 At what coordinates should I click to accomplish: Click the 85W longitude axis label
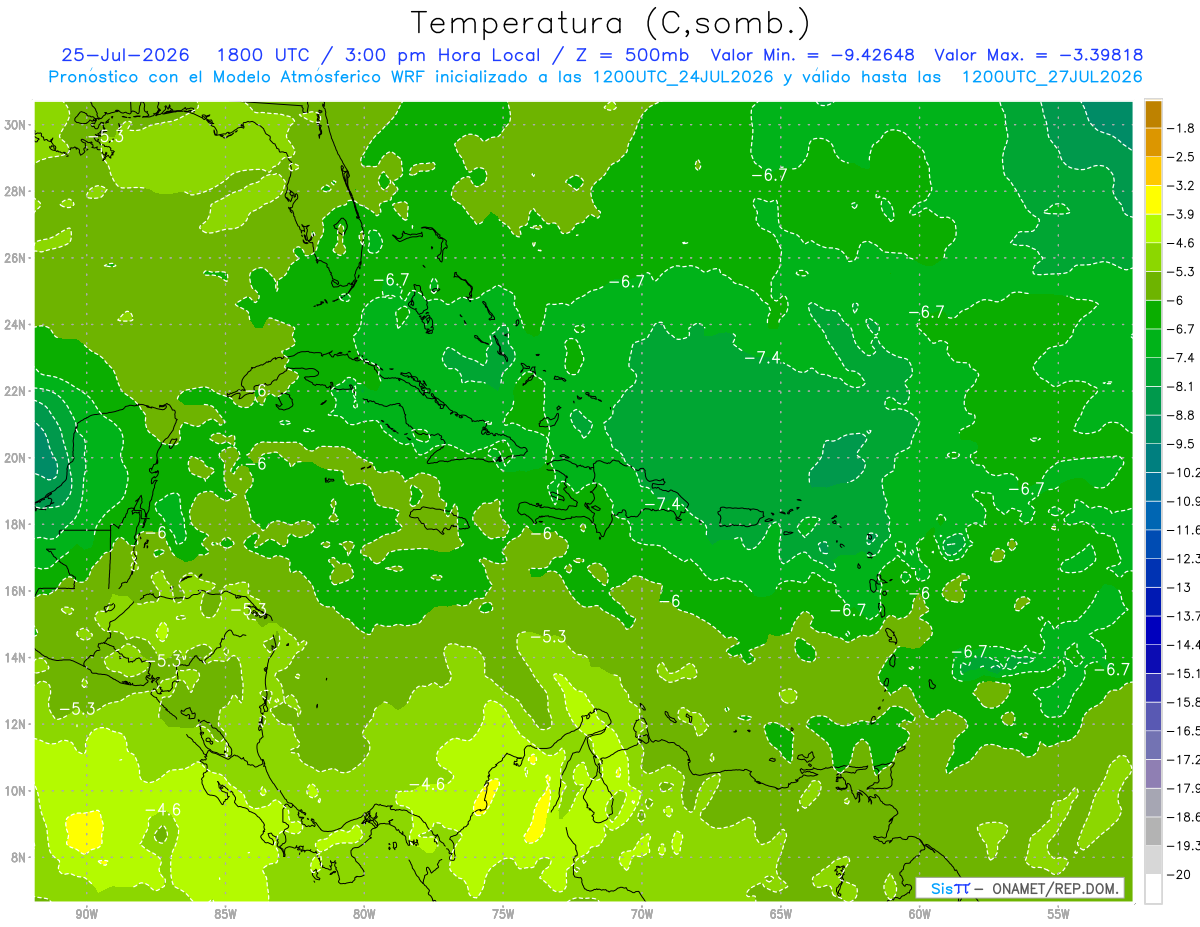pyautogui.click(x=225, y=914)
